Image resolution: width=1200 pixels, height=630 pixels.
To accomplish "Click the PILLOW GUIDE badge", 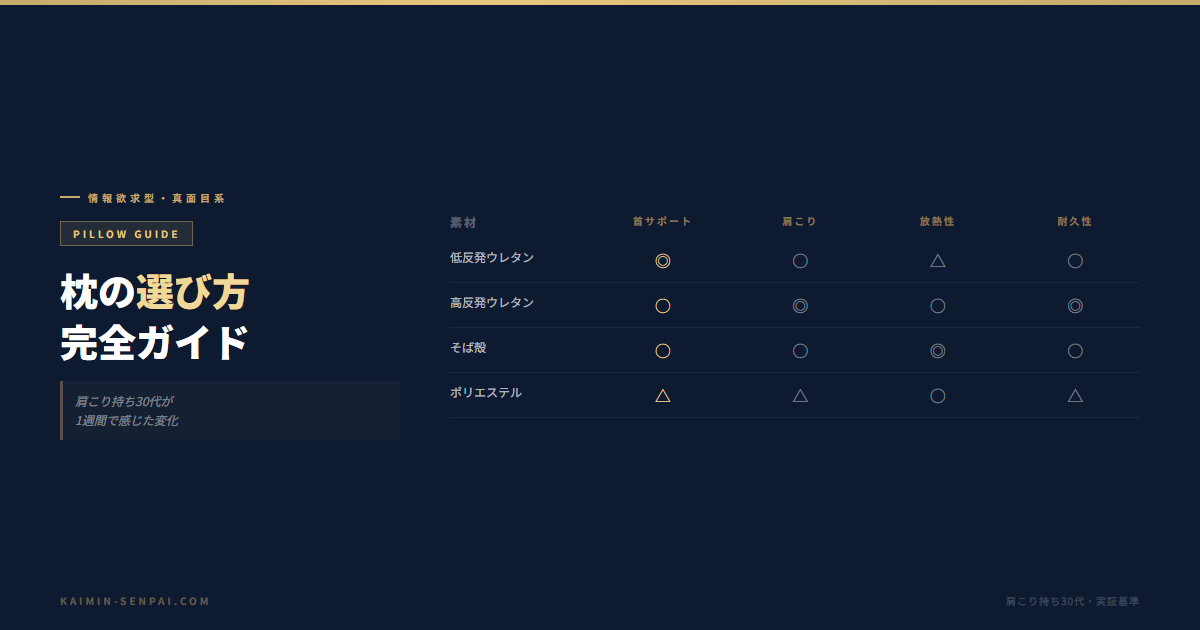I will [x=126, y=234].
